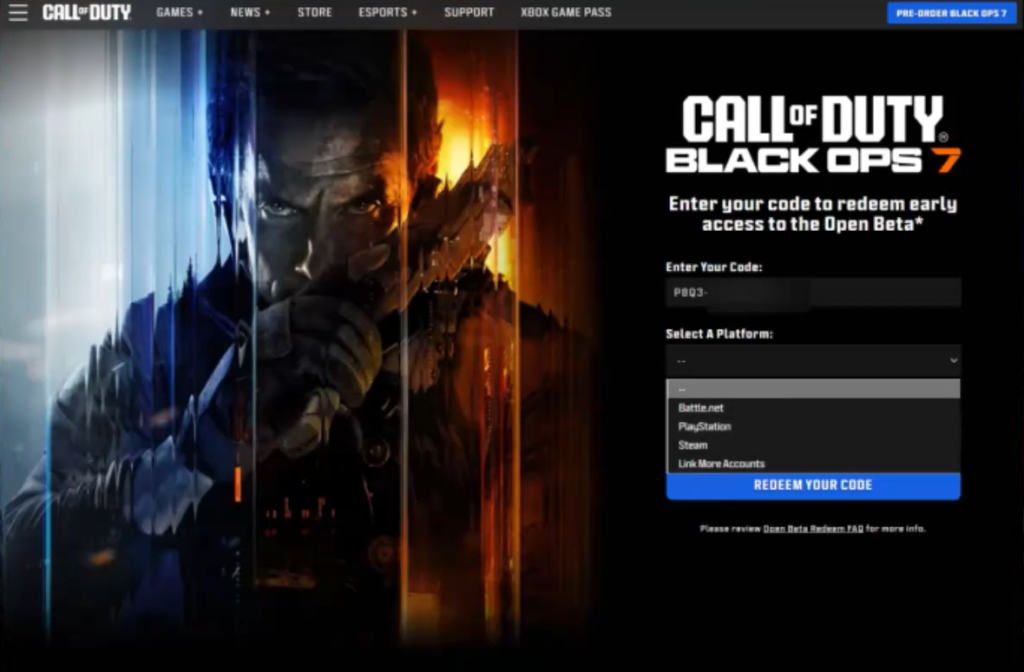Focus the Enter Your Code field
1024x672 pixels.
[x=813, y=293]
